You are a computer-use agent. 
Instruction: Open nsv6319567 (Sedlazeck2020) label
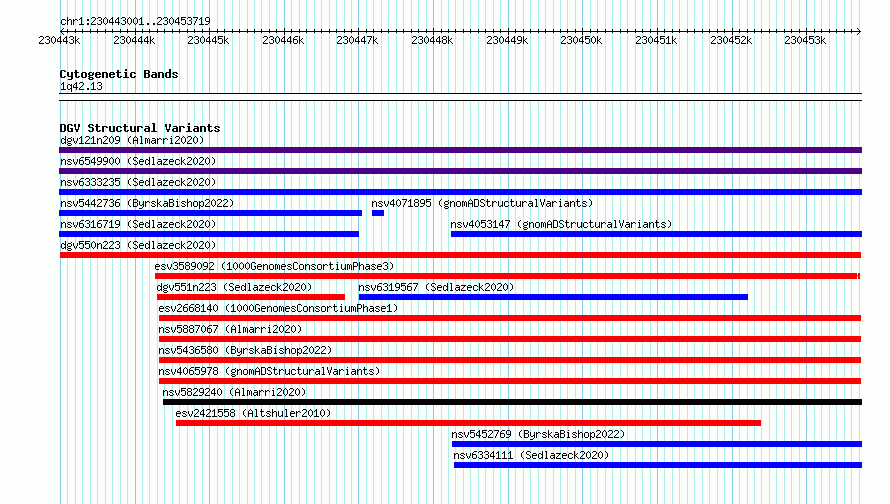click(436, 287)
